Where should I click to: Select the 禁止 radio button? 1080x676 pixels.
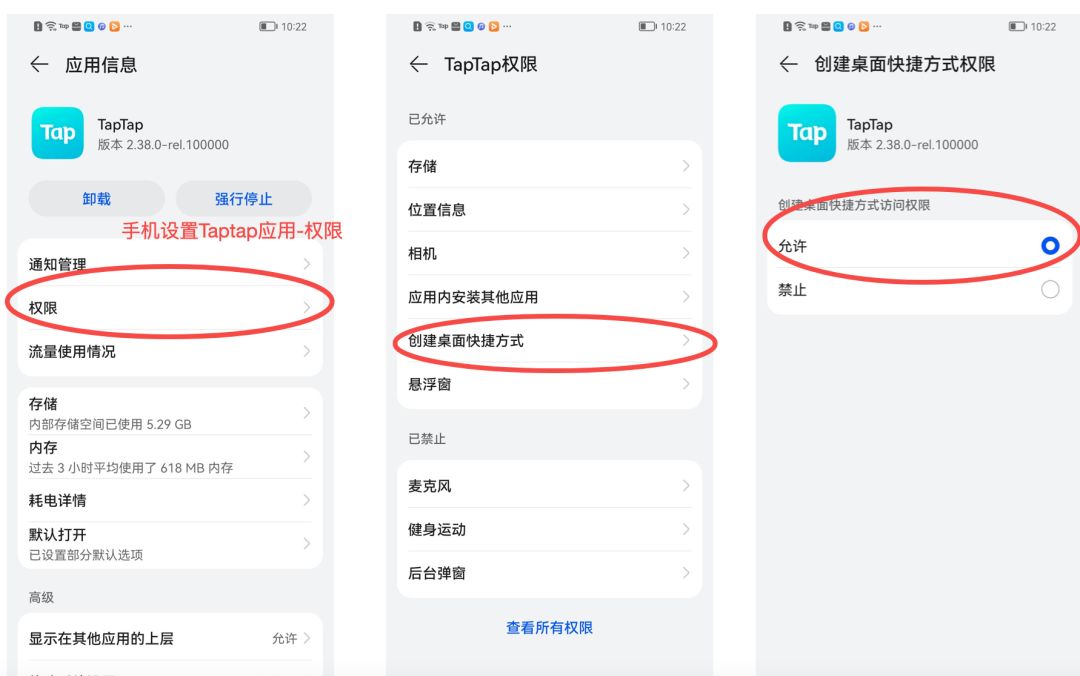tap(1050, 289)
